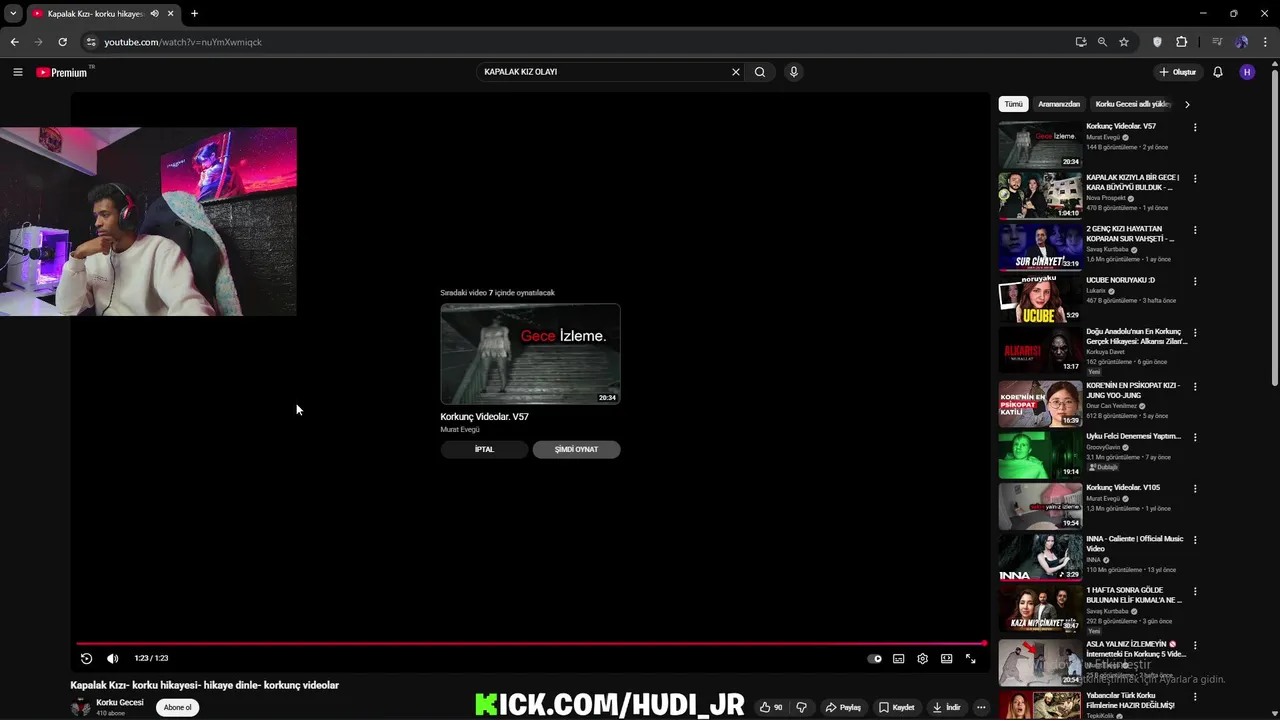The height and width of the screenshot is (720, 1280).
Task: Mute the video player volume
Action: pyautogui.click(x=112, y=658)
